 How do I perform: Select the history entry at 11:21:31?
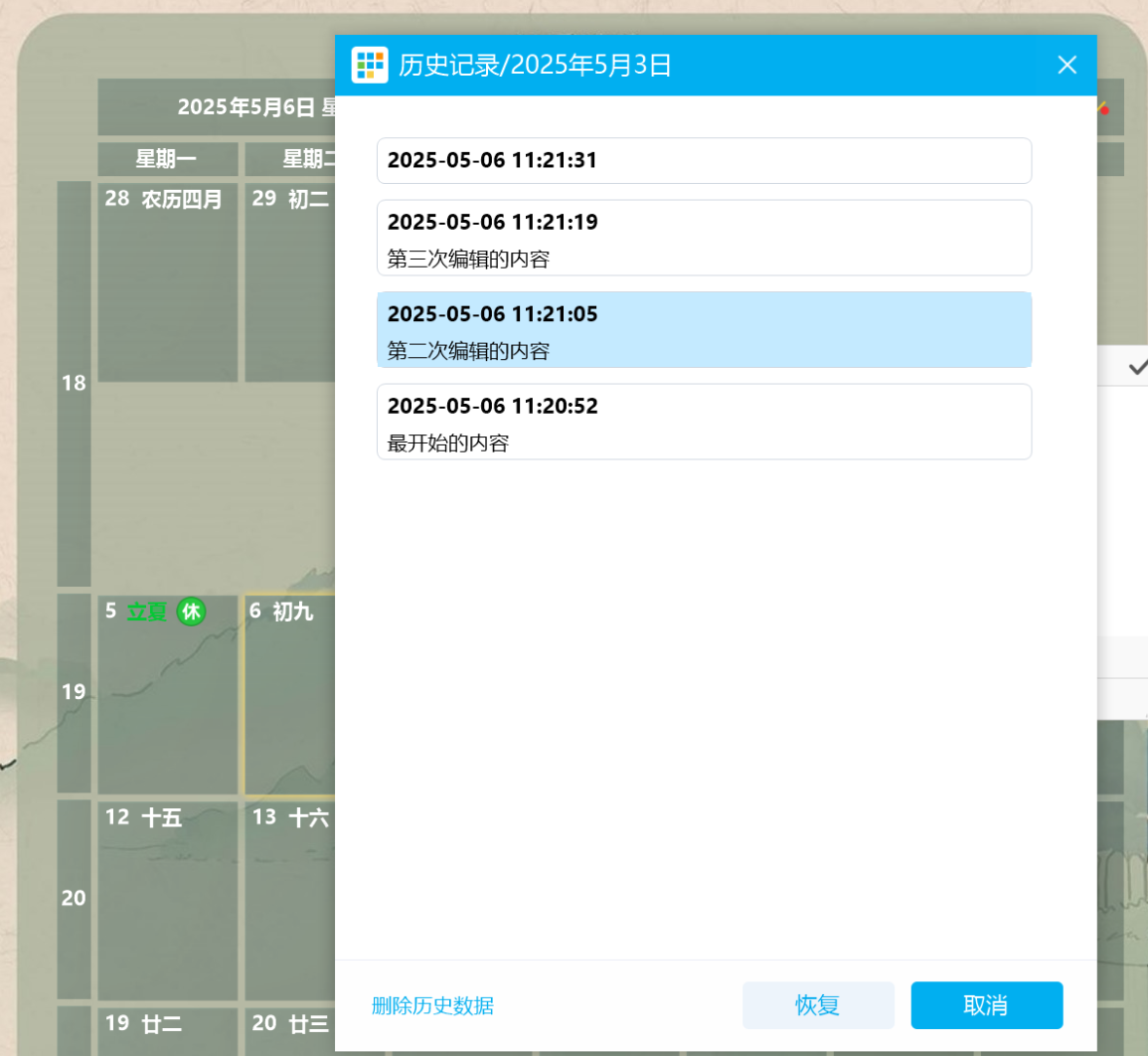(x=704, y=161)
